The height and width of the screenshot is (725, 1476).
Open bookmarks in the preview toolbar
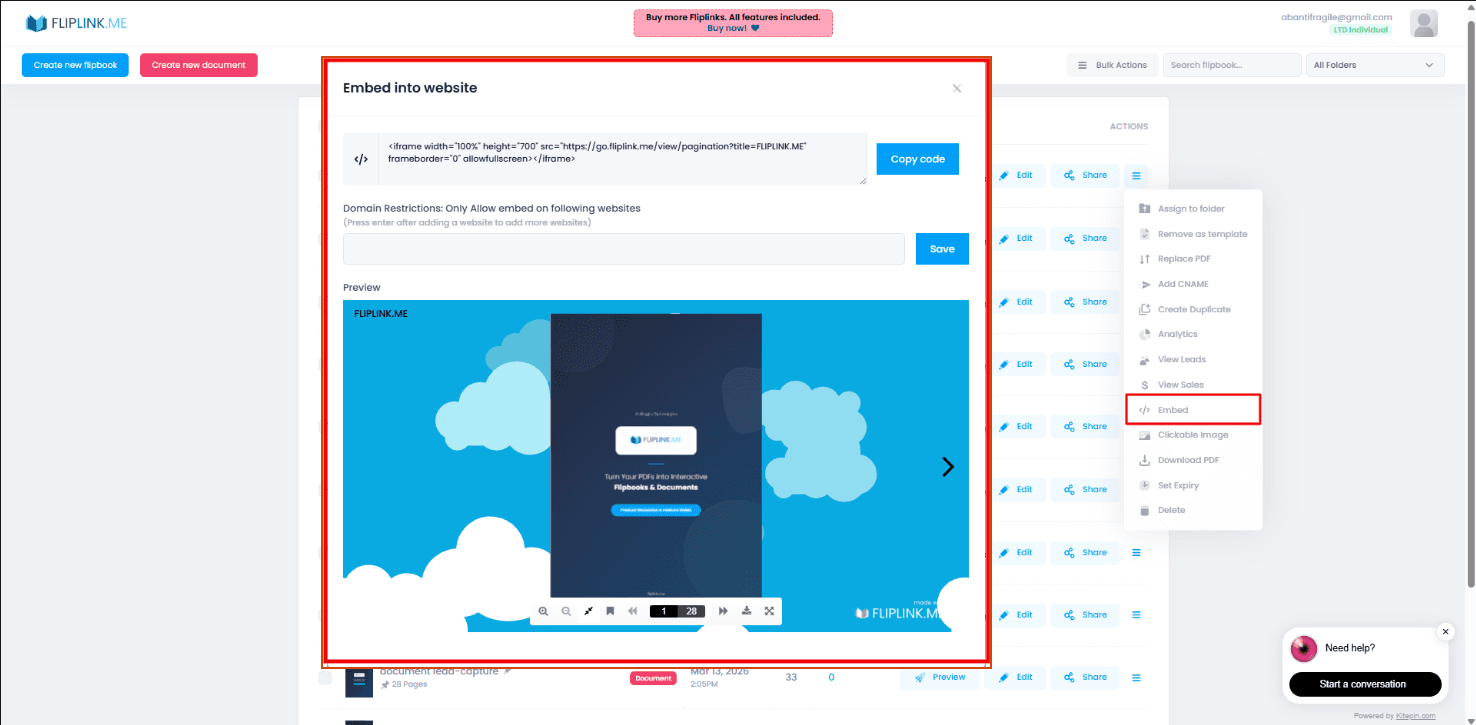tap(610, 611)
